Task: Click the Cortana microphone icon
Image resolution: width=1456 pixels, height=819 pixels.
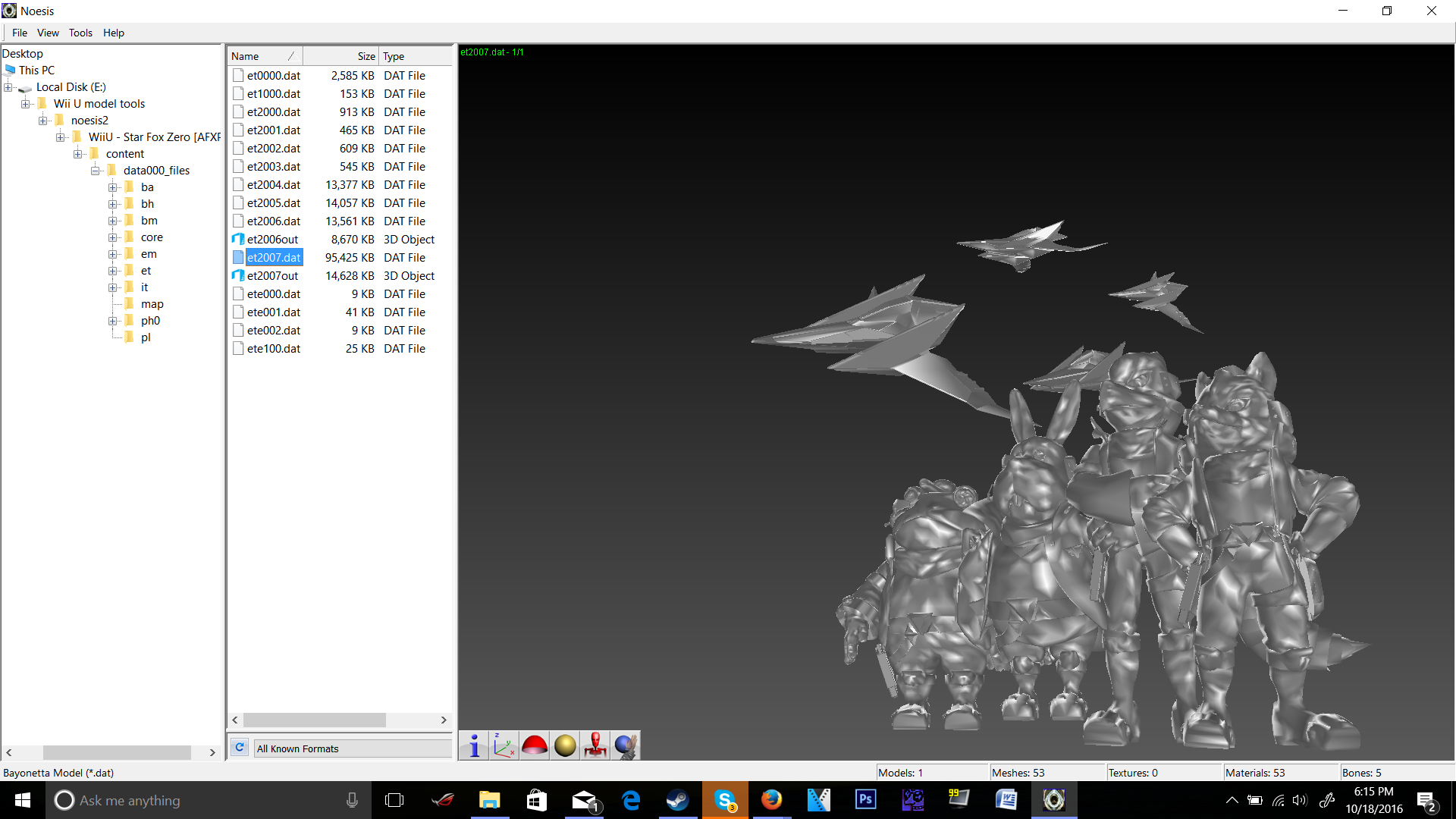Action: point(352,800)
